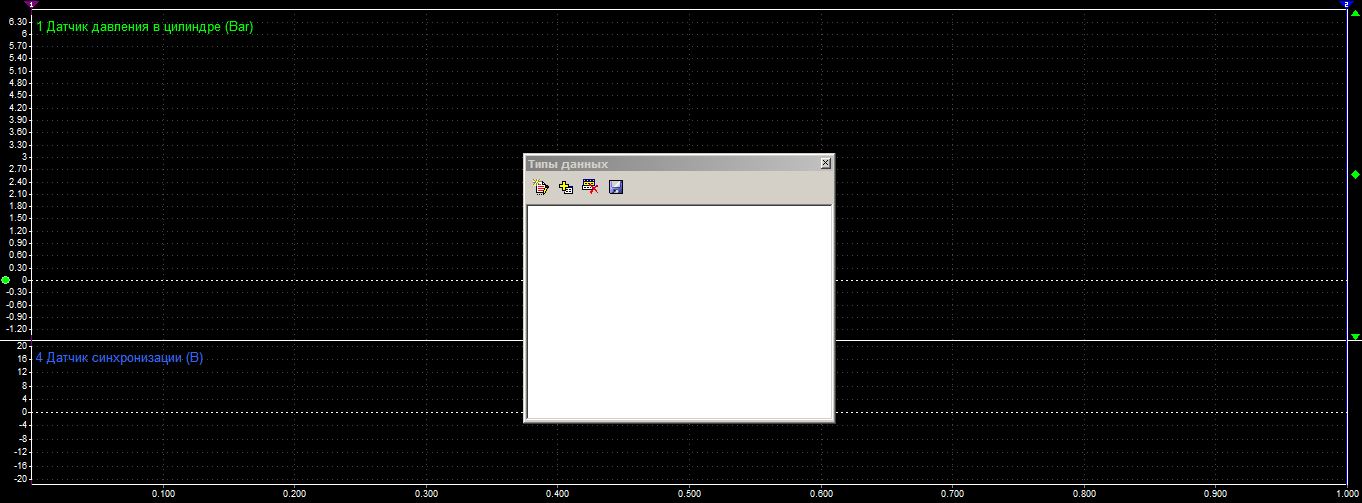Click the Типы данных title bar

(x=678, y=163)
